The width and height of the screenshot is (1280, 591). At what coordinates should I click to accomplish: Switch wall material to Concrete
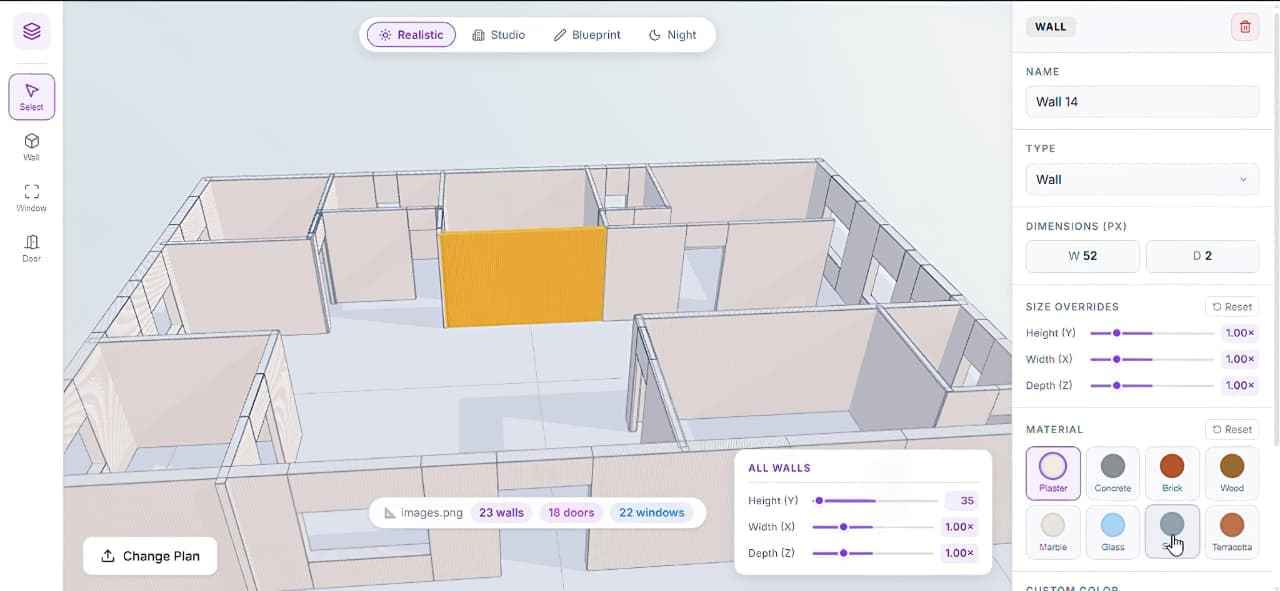(x=1112, y=472)
